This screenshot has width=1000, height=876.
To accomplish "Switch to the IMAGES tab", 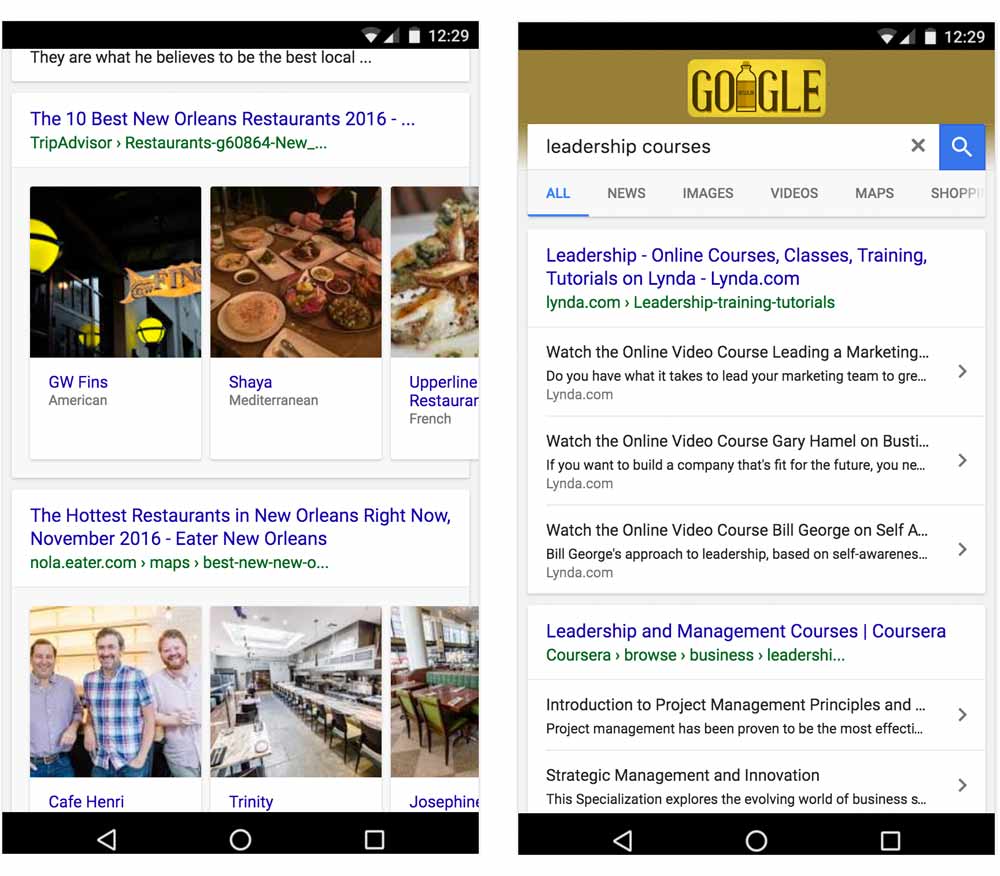I will [708, 193].
